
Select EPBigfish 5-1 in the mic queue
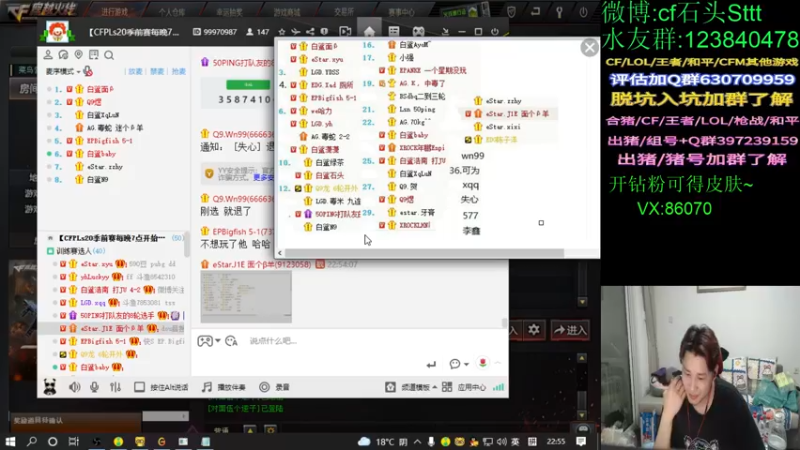[x=109, y=141]
